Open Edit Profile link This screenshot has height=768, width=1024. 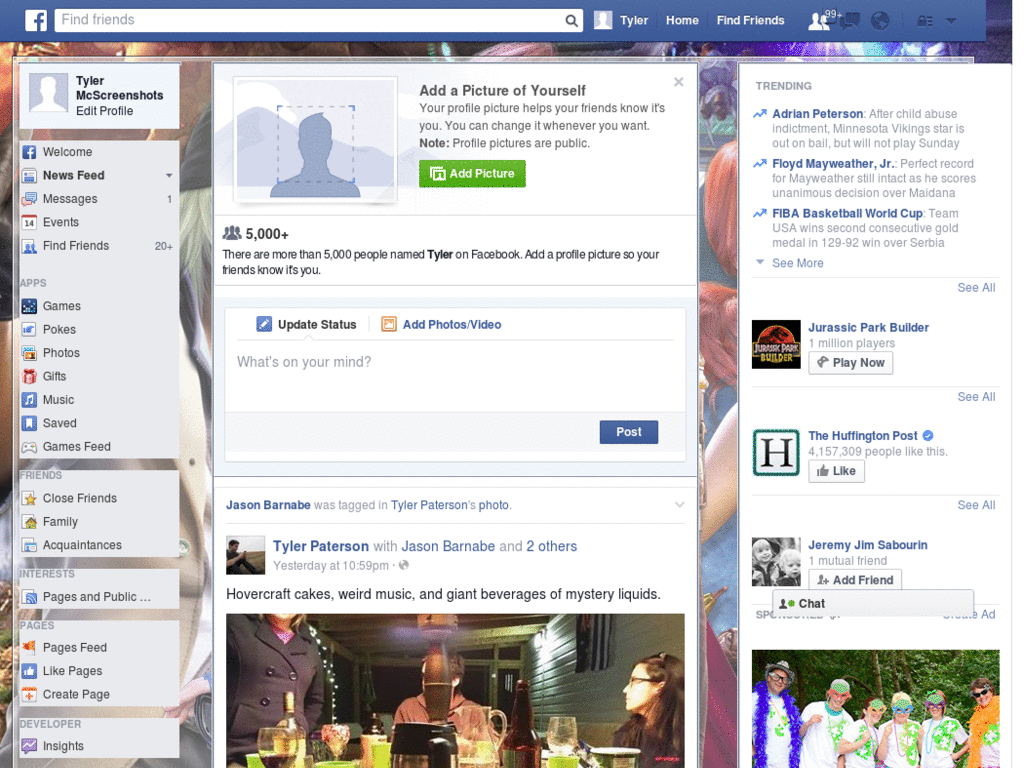tap(104, 111)
